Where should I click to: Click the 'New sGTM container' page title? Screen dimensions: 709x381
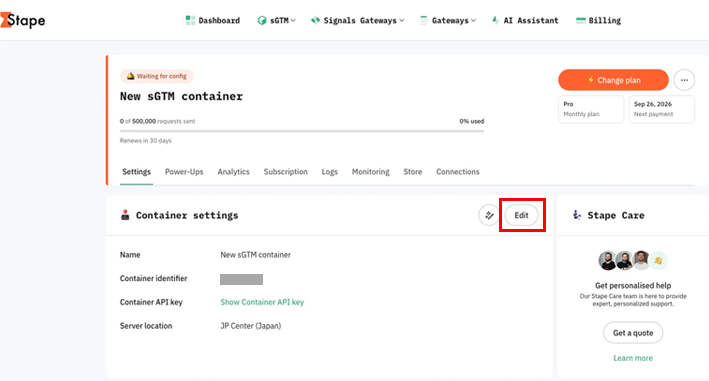(x=181, y=96)
